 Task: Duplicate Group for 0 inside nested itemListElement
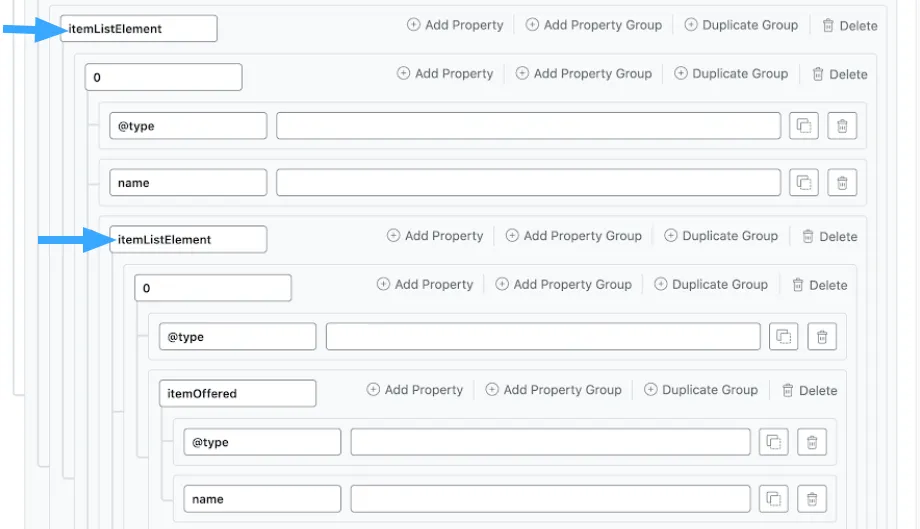[x=712, y=284]
